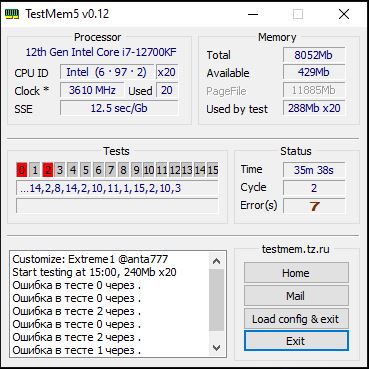The width and height of the screenshot is (369, 369).
Task: Click Load config & exit button
Action: click(x=296, y=319)
